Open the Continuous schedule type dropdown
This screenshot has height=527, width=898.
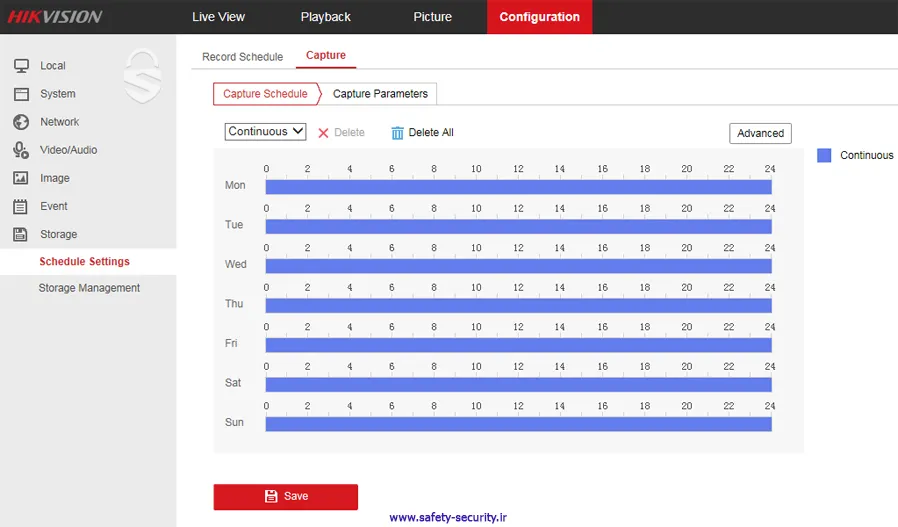click(265, 132)
